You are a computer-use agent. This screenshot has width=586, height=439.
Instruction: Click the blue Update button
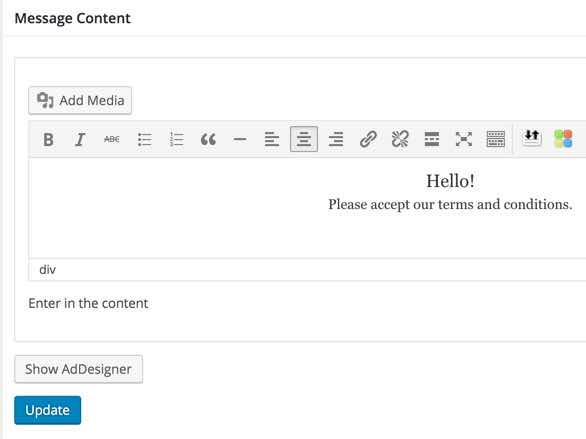point(47,410)
